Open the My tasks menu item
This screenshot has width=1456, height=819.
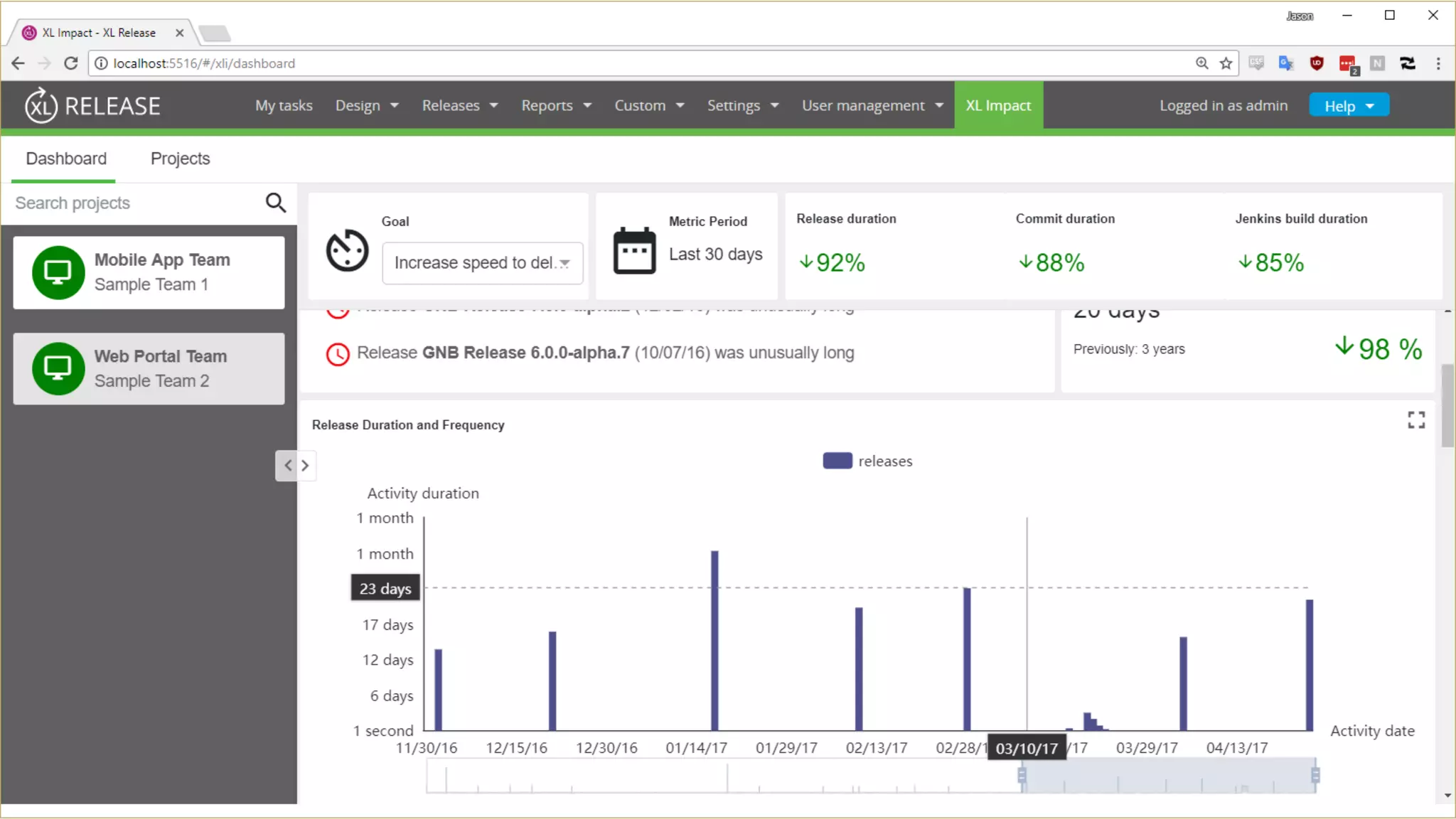284,105
